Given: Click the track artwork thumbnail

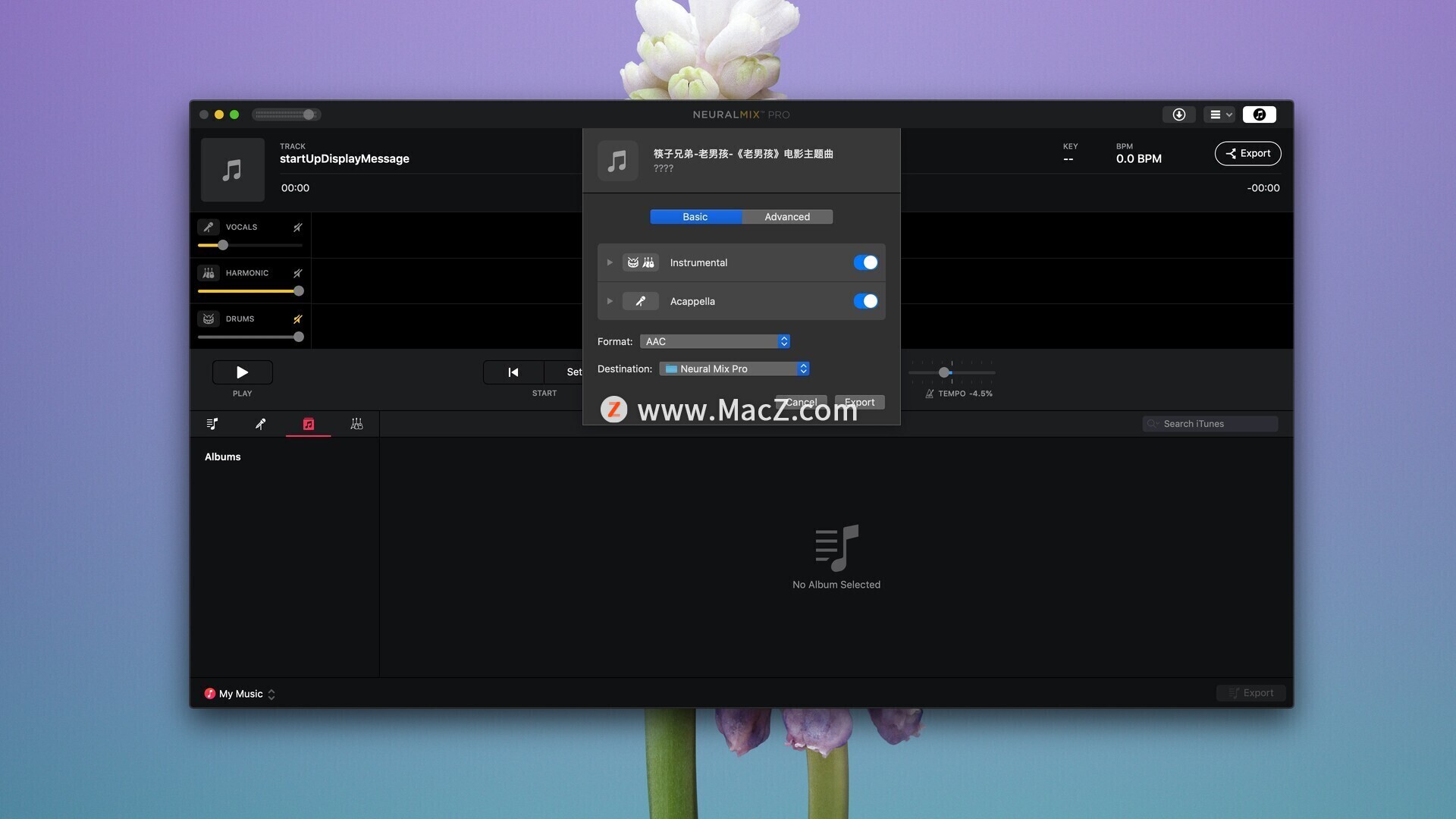Looking at the screenshot, I should (232, 170).
